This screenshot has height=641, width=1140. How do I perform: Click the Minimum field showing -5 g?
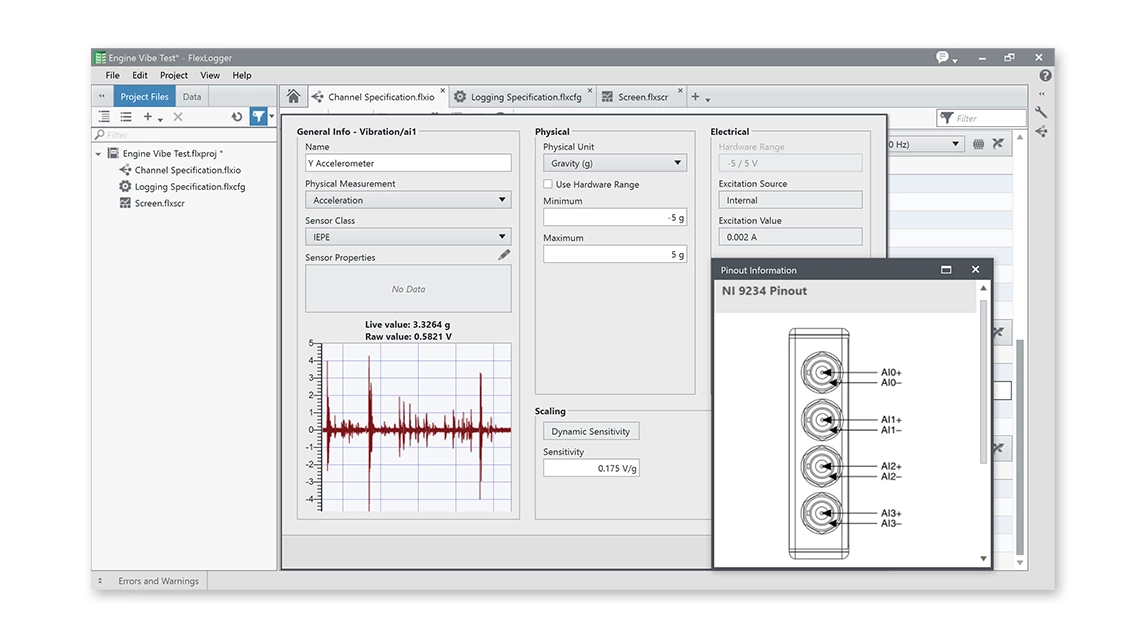click(x=614, y=217)
